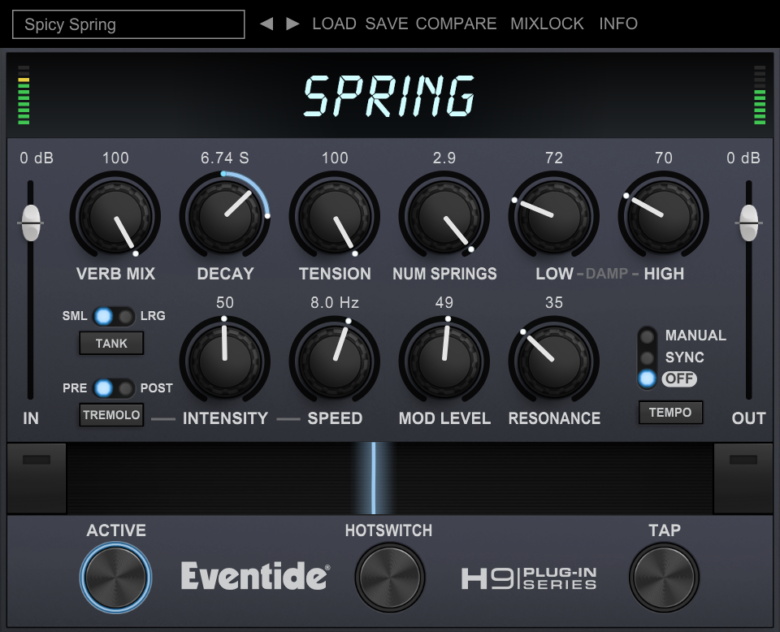
Task: Select OFF tempo mode
Action: pyautogui.click(x=647, y=379)
